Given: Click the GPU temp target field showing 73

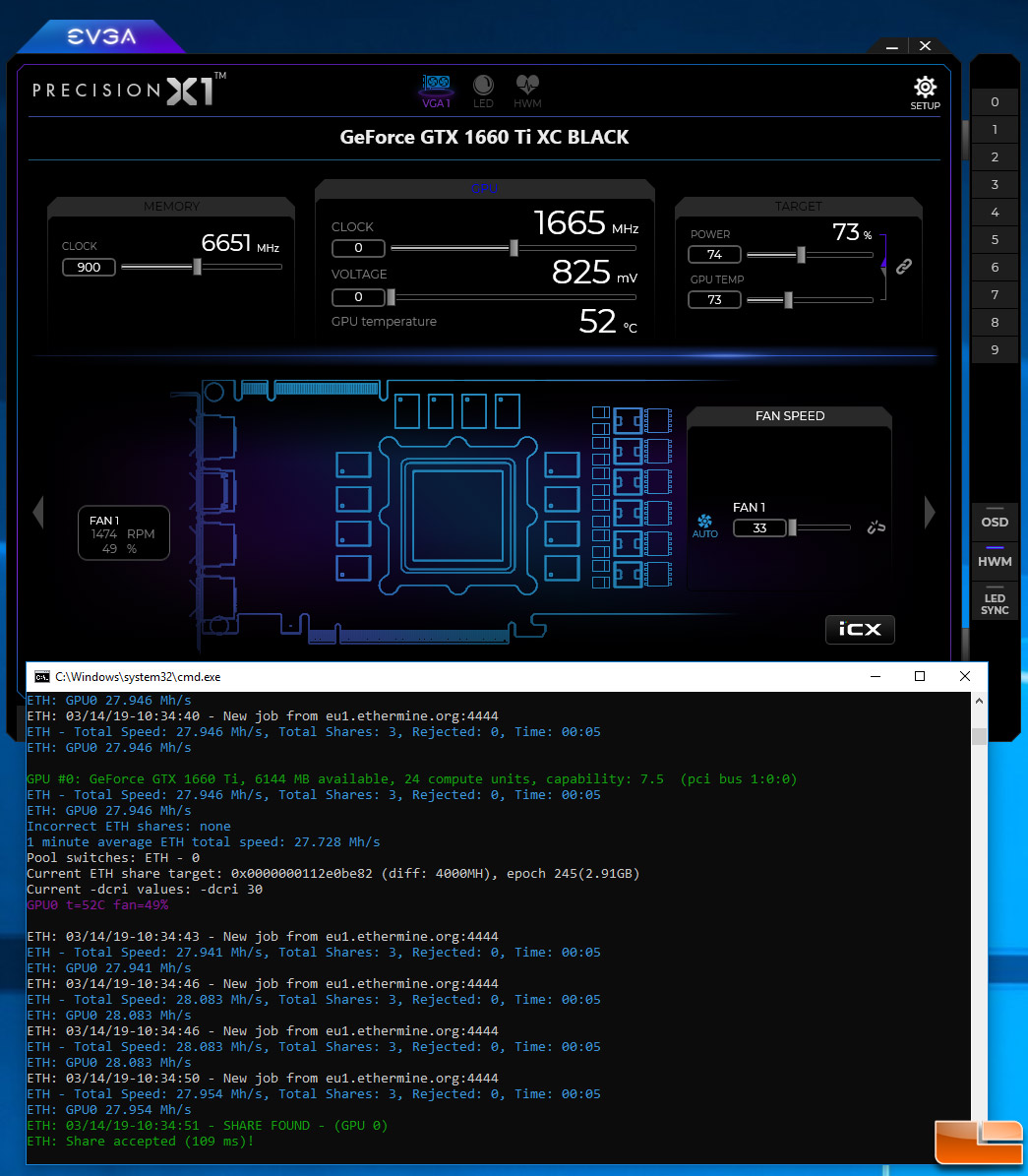Looking at the screenshot, I should coord(714,299).
